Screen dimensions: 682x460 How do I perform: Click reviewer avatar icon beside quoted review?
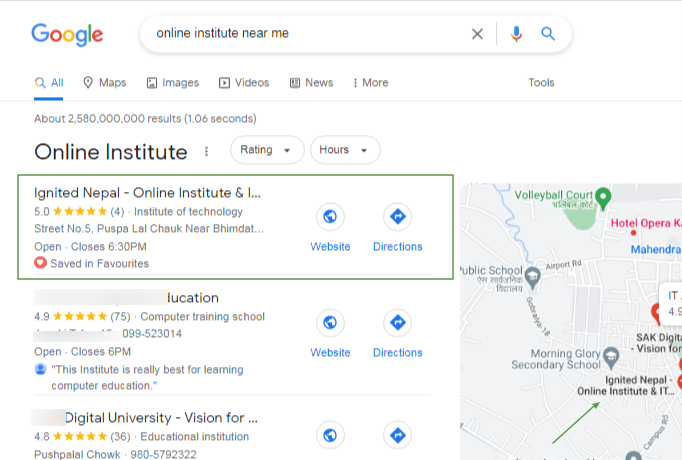(x=40, y=369)
